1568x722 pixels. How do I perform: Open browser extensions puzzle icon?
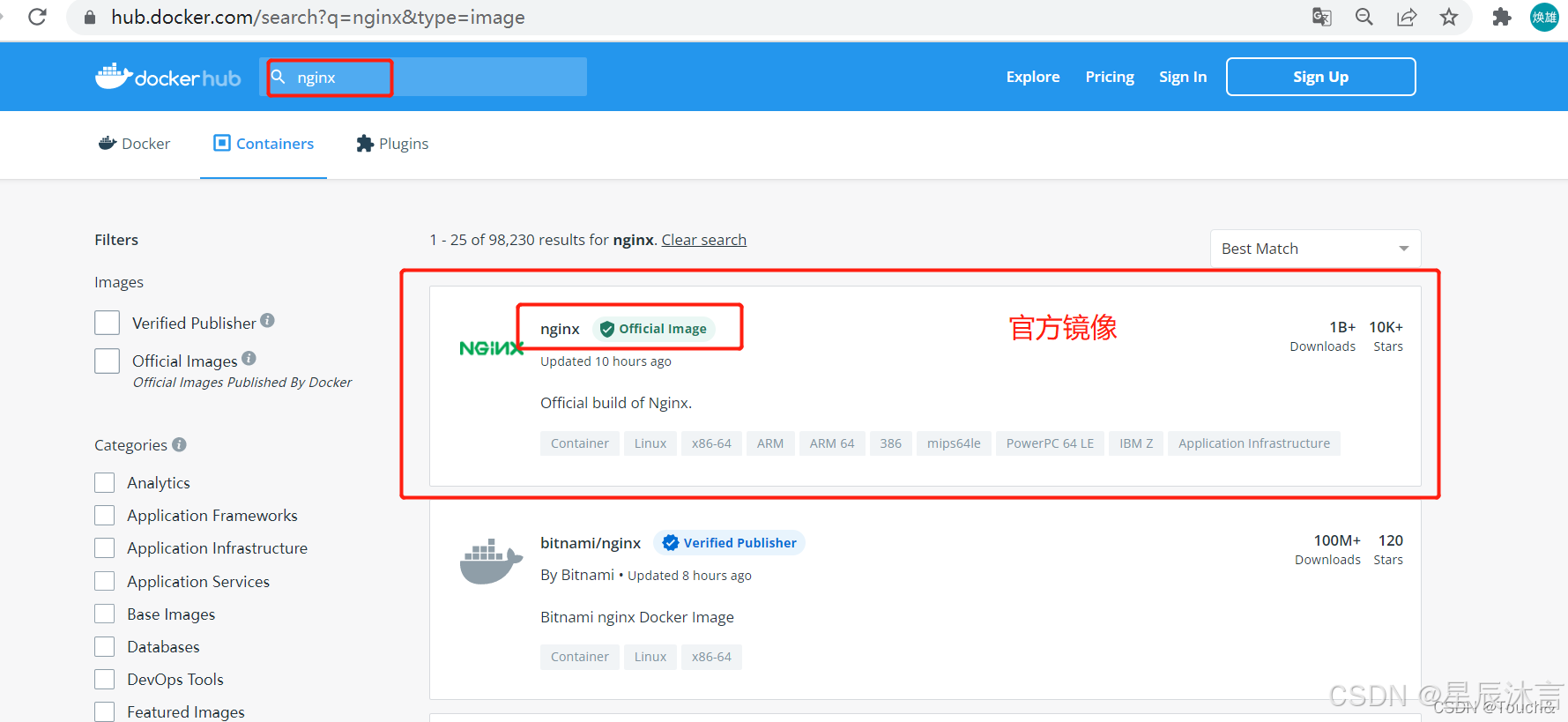pos(1502,17)
